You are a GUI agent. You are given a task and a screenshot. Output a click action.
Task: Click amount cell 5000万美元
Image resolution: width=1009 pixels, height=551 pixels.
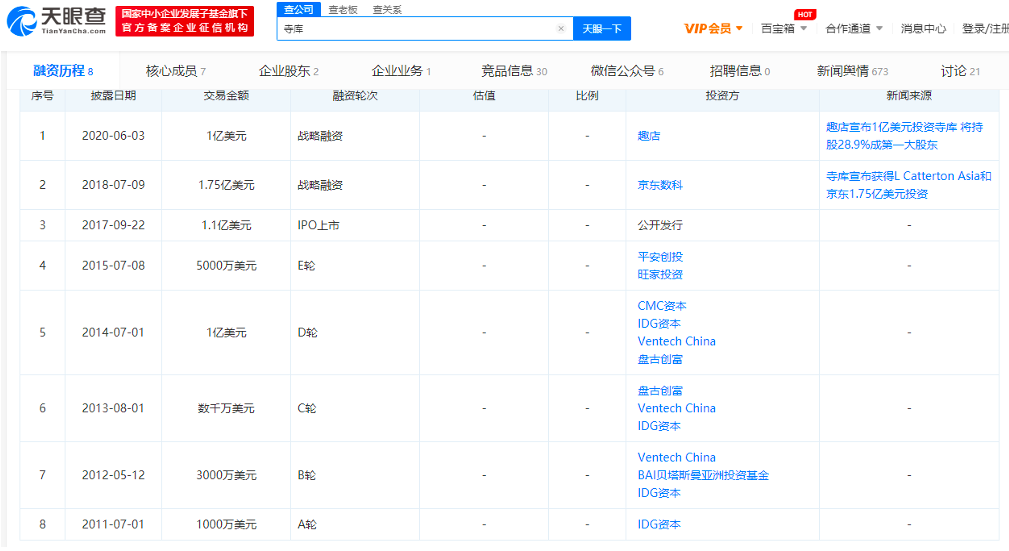tap(226, 265)
